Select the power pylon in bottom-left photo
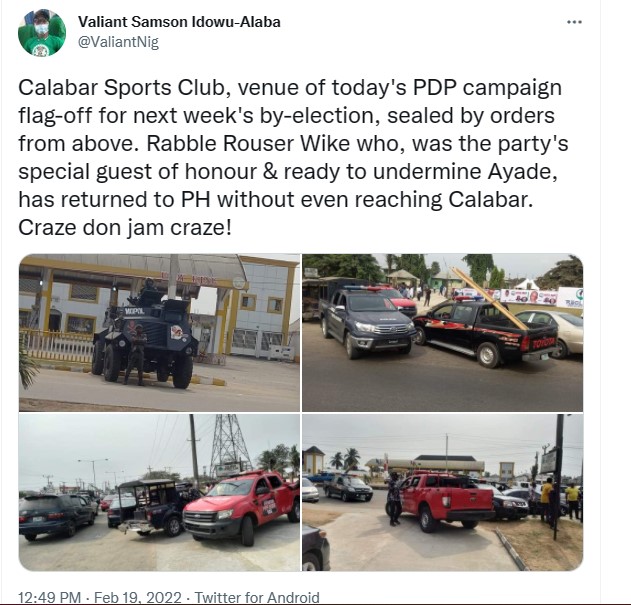 229,445
